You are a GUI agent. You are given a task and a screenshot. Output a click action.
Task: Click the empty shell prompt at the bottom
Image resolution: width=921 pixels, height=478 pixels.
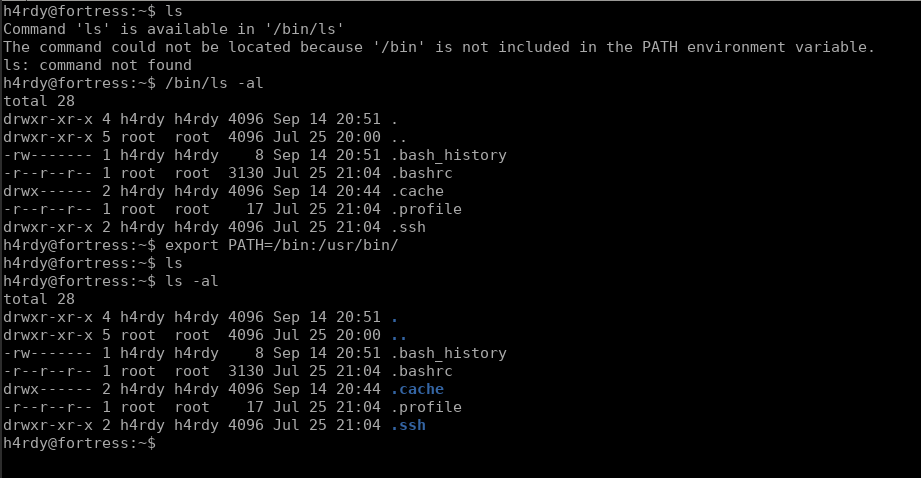(x=80, y=443)
